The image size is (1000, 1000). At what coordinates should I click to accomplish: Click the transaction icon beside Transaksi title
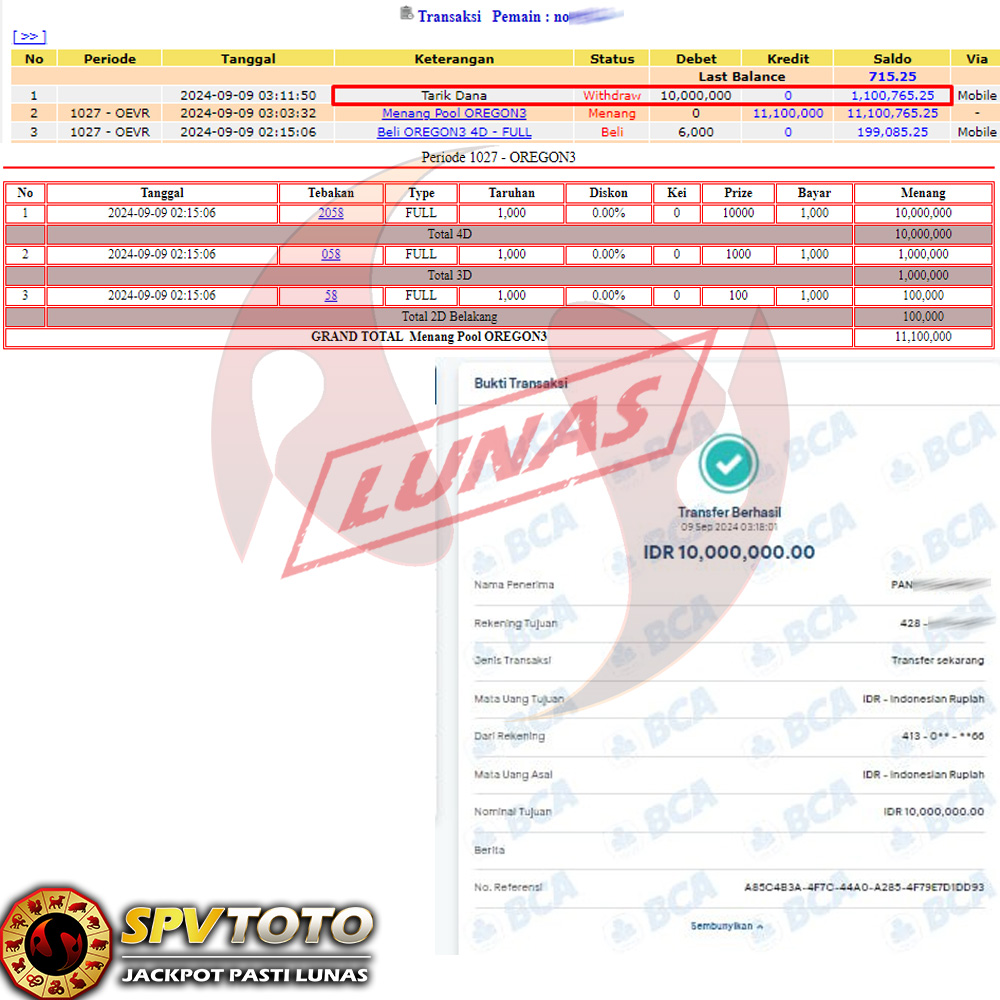click(x=406, y=13)
